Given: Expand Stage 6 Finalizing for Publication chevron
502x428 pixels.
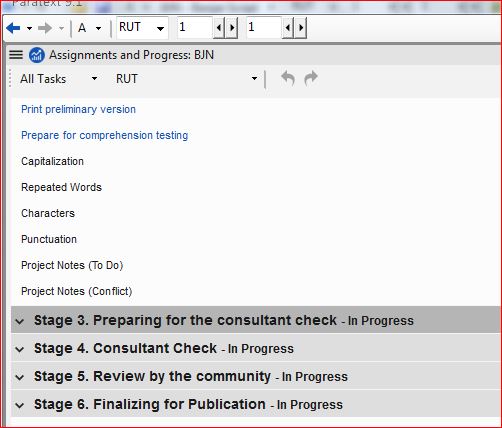Looking at the screenshot, I should (20, 405).
